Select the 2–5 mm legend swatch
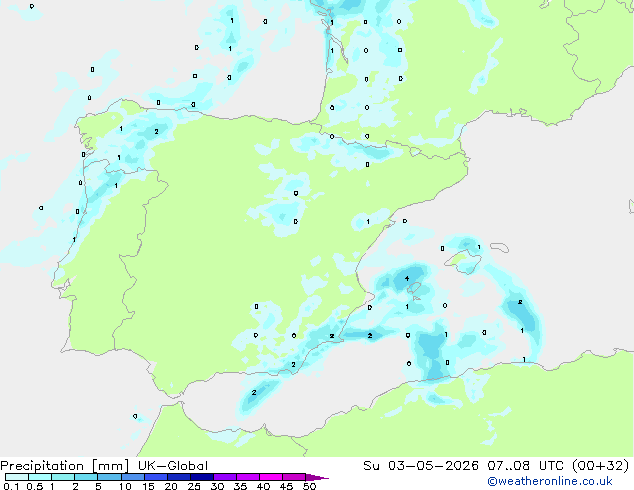Image resolution: width=634 pixels, height=490 pixels. pyautogui.click(x=86, y=477)
